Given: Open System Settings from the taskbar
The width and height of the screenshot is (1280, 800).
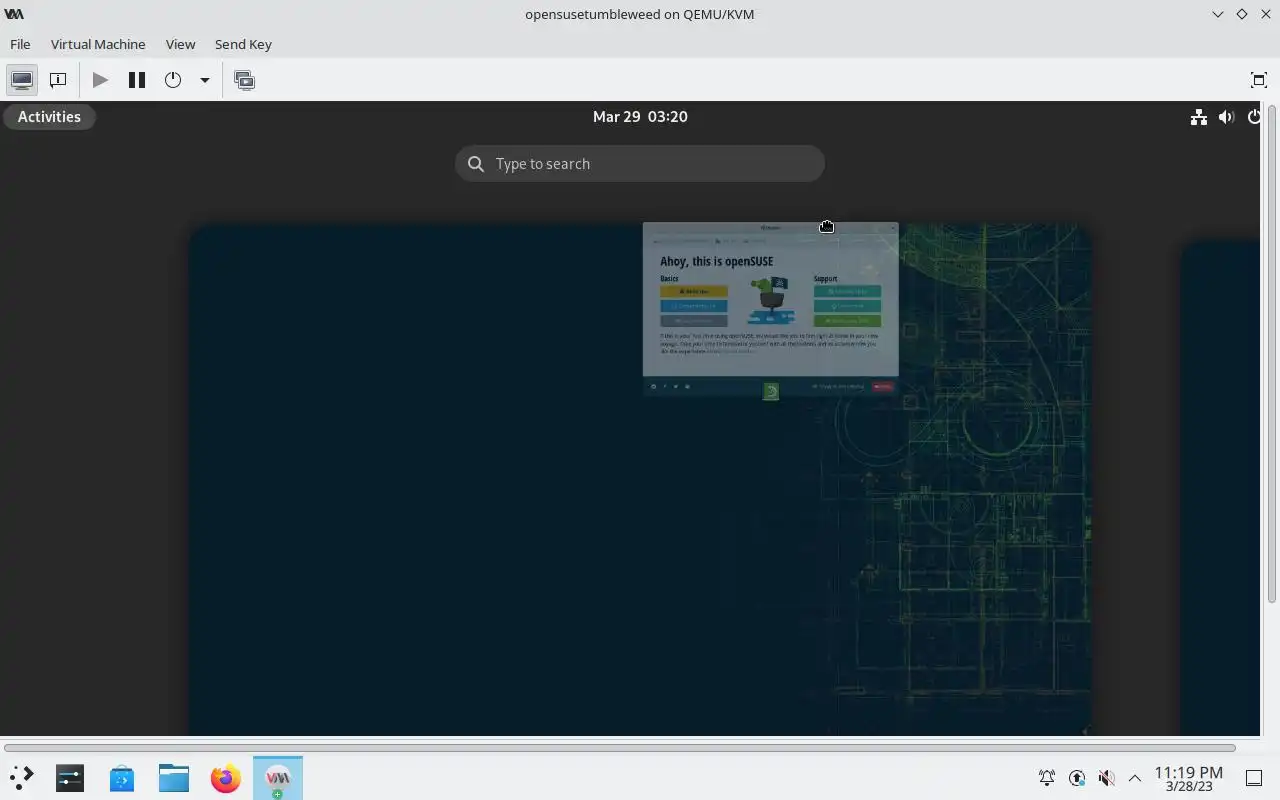Looking at the screenshot, I should (x=70, y=777).
